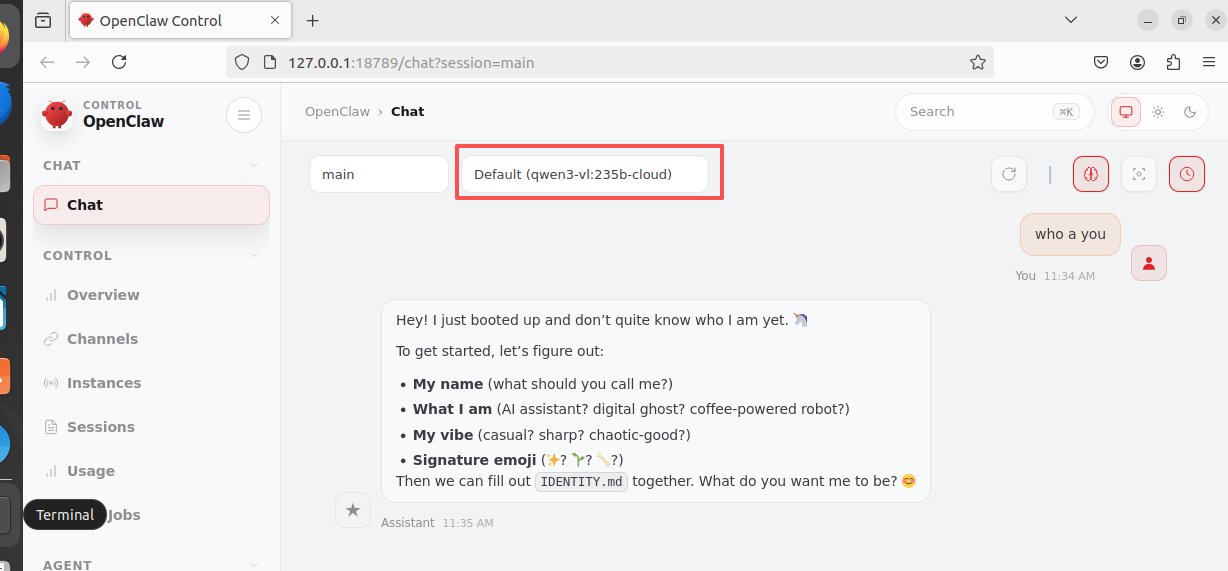This screenshot has height=571, width=1228.
Task: Reload the browser page
Action: (119, 62)
